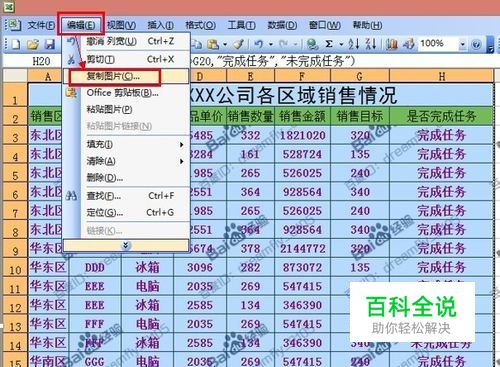Select column E header
500x367 pixels.
[250, 76]
